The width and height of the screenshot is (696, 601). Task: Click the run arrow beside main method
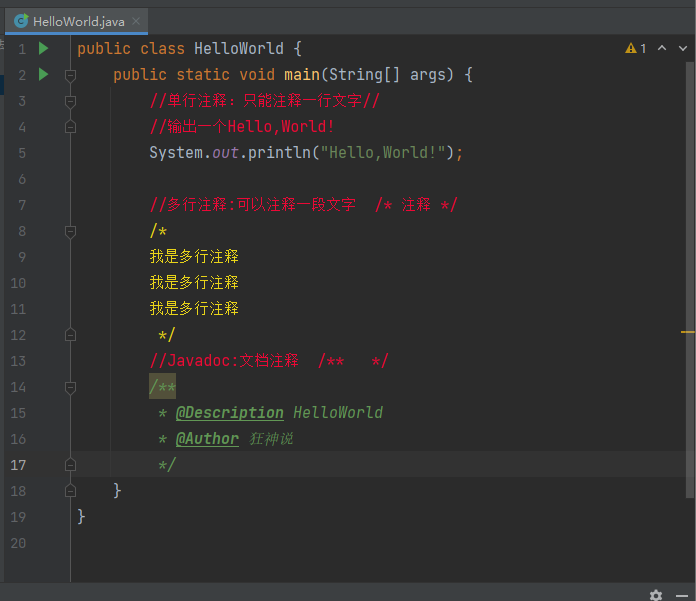43,74
